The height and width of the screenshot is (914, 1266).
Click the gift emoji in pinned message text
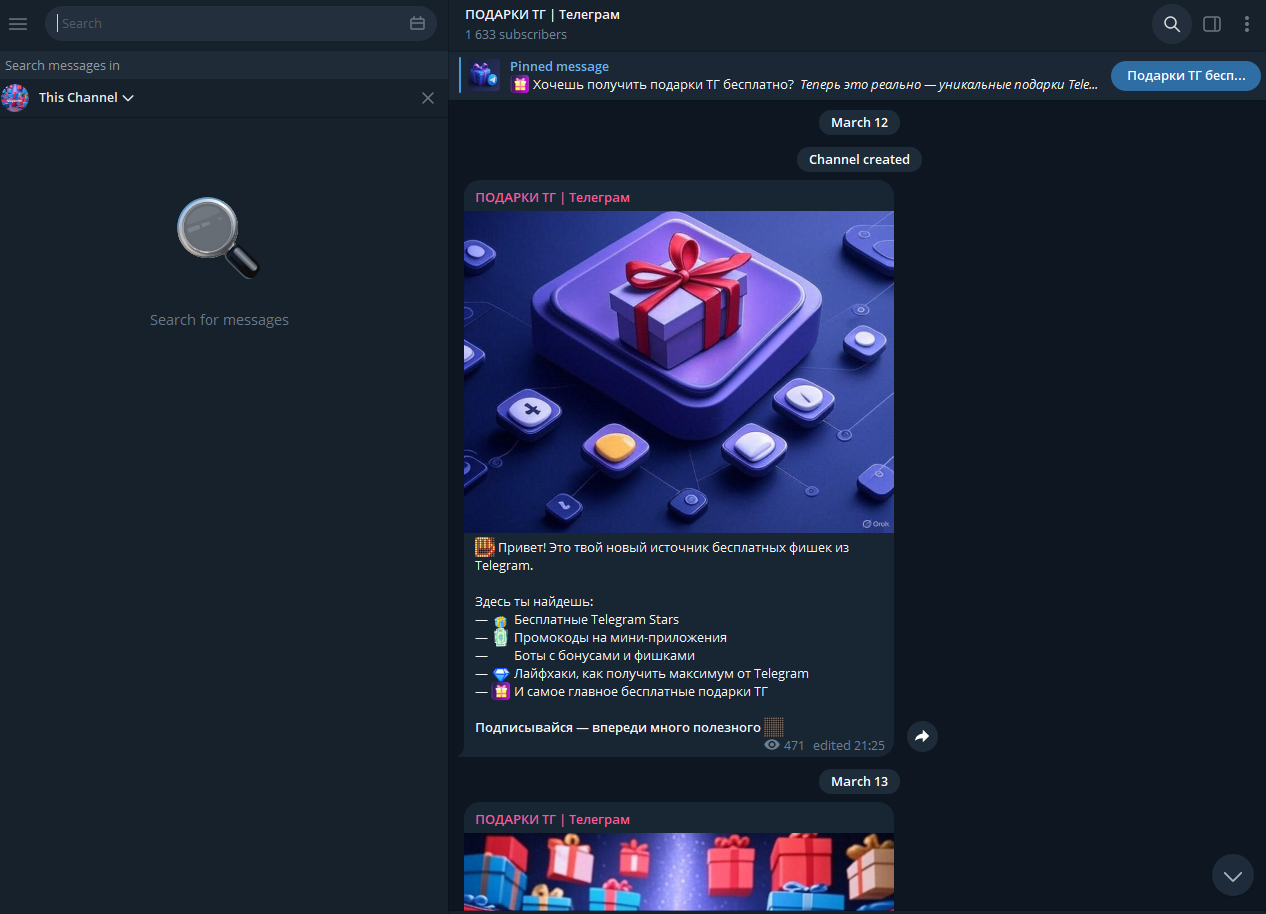pyautogui.click(x=520, y=85)
